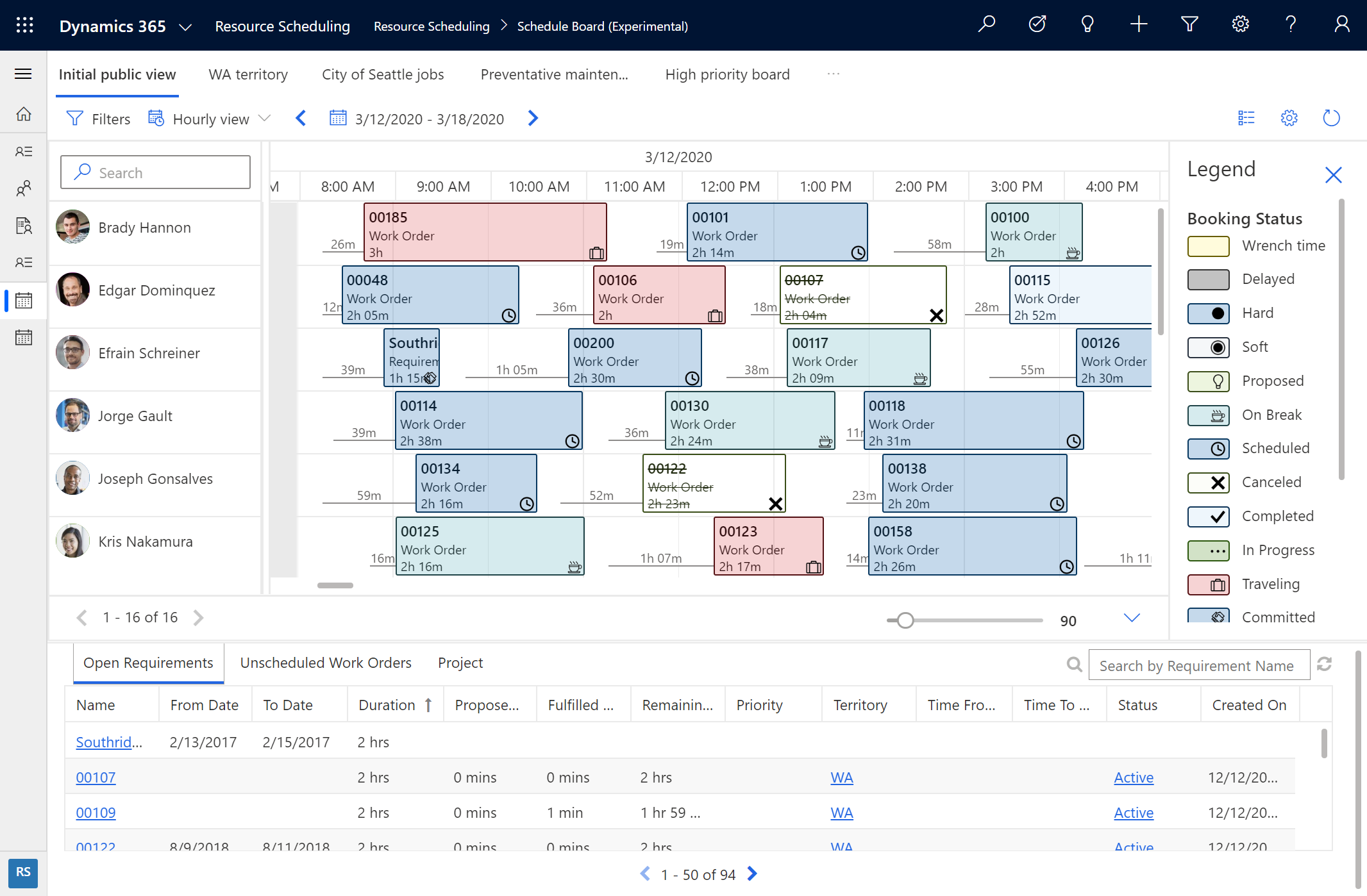Select the Unscheduled Work Orders tab
Image resolution: width=1367 pixels, height=896 pixels.
pyautogui.click(x=326, y=662)
